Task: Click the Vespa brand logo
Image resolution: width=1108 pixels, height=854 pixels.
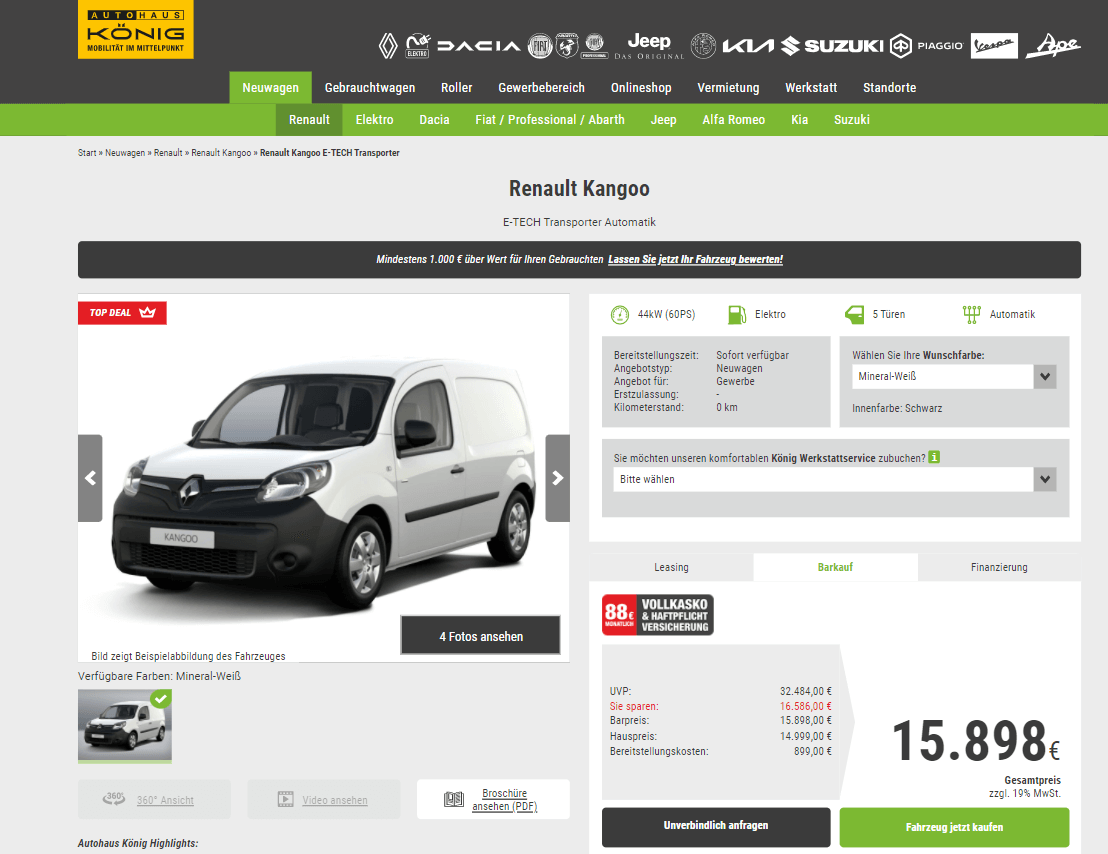Action: (x=994, y=46)
